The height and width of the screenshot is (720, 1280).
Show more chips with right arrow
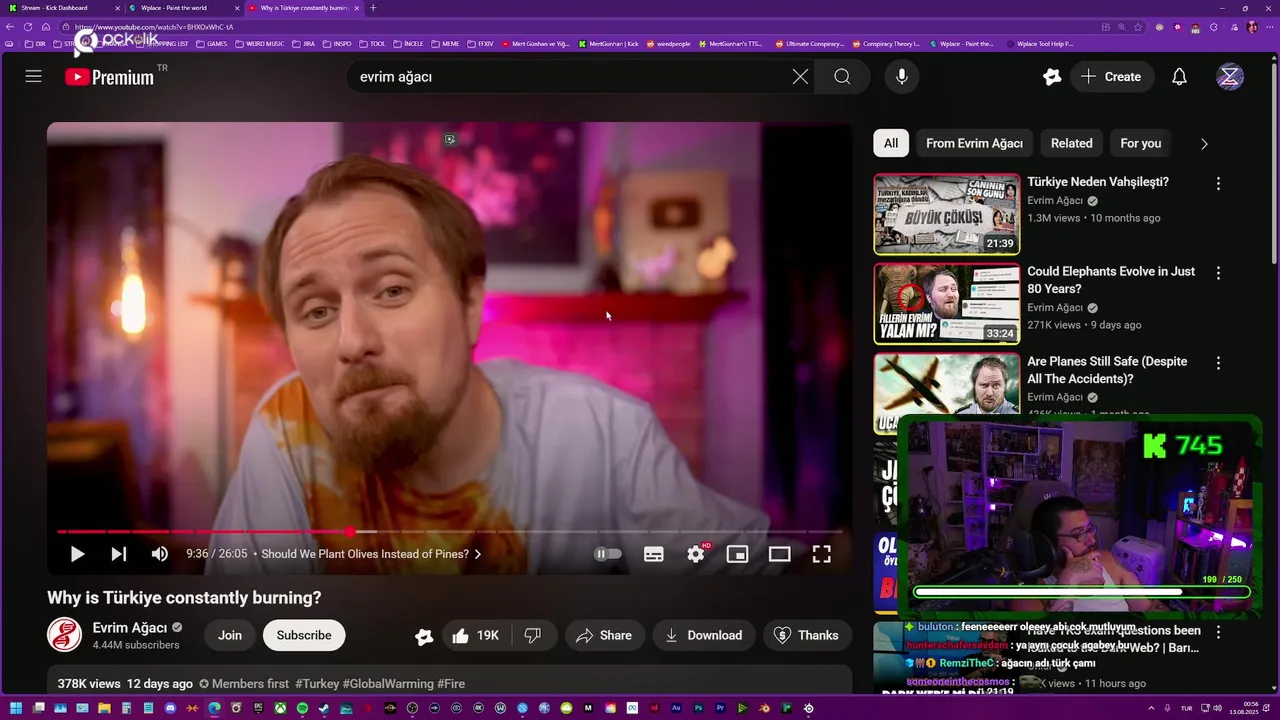1204,143
